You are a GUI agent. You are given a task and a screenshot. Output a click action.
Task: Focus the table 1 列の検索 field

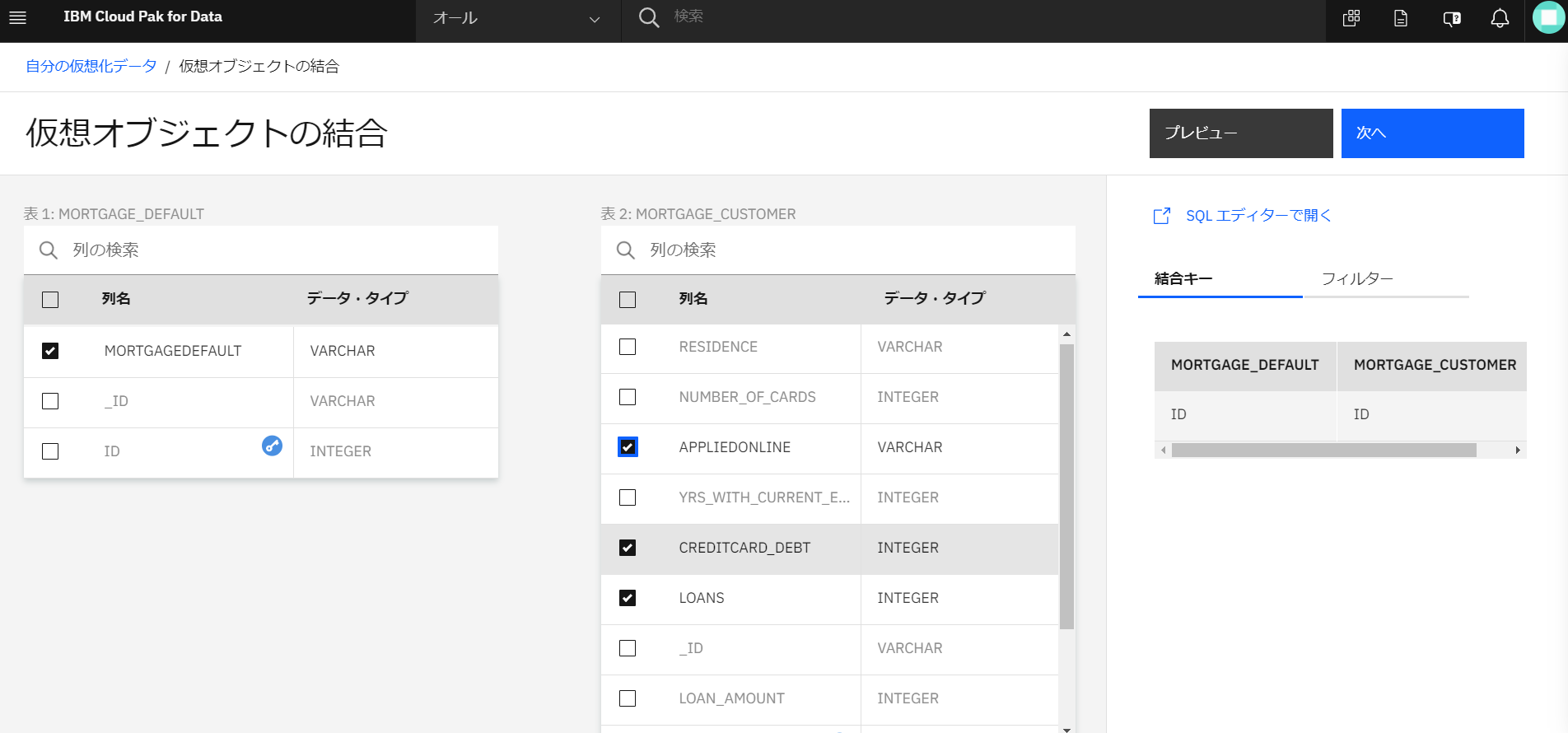pos(272,250)
